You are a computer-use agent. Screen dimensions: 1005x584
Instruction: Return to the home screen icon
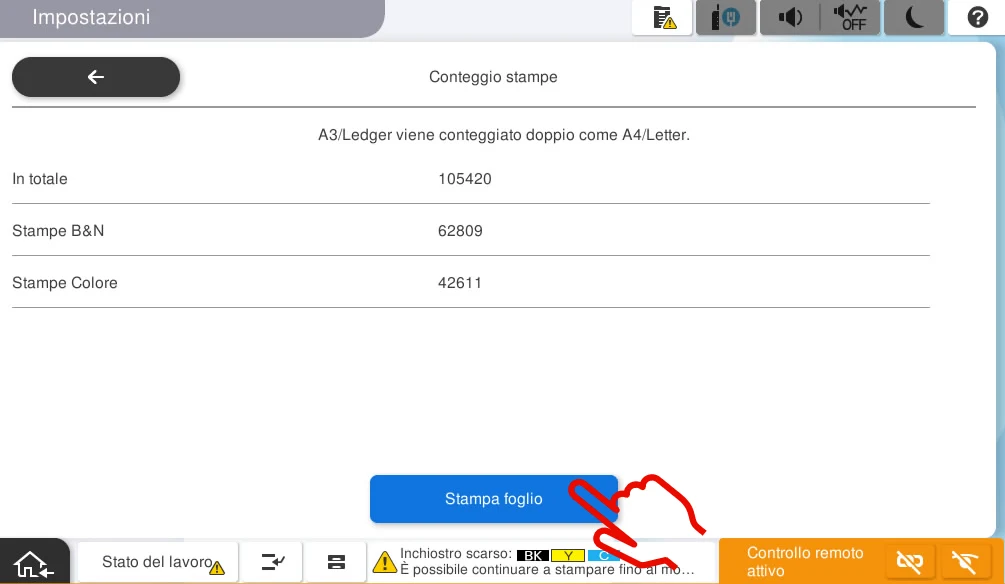35,562
